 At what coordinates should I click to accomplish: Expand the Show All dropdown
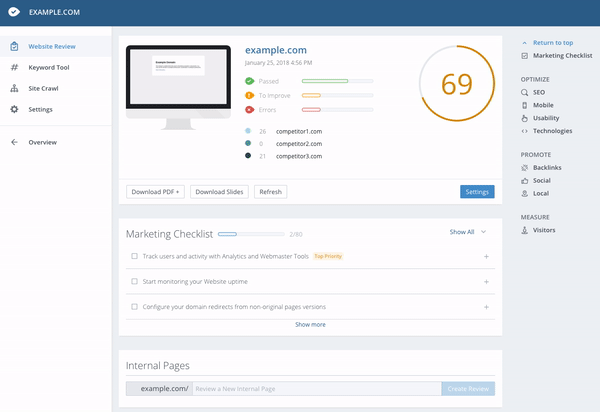[468, 232]
